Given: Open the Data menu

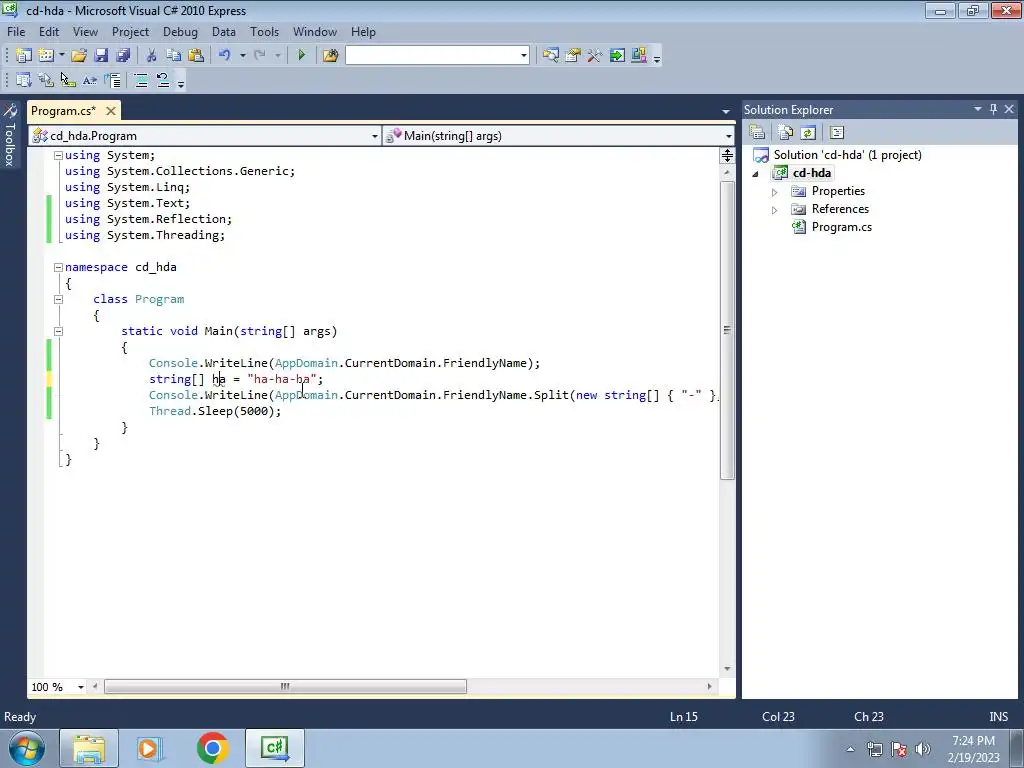Looking at the screenshot, I should (x=223, y=32).
